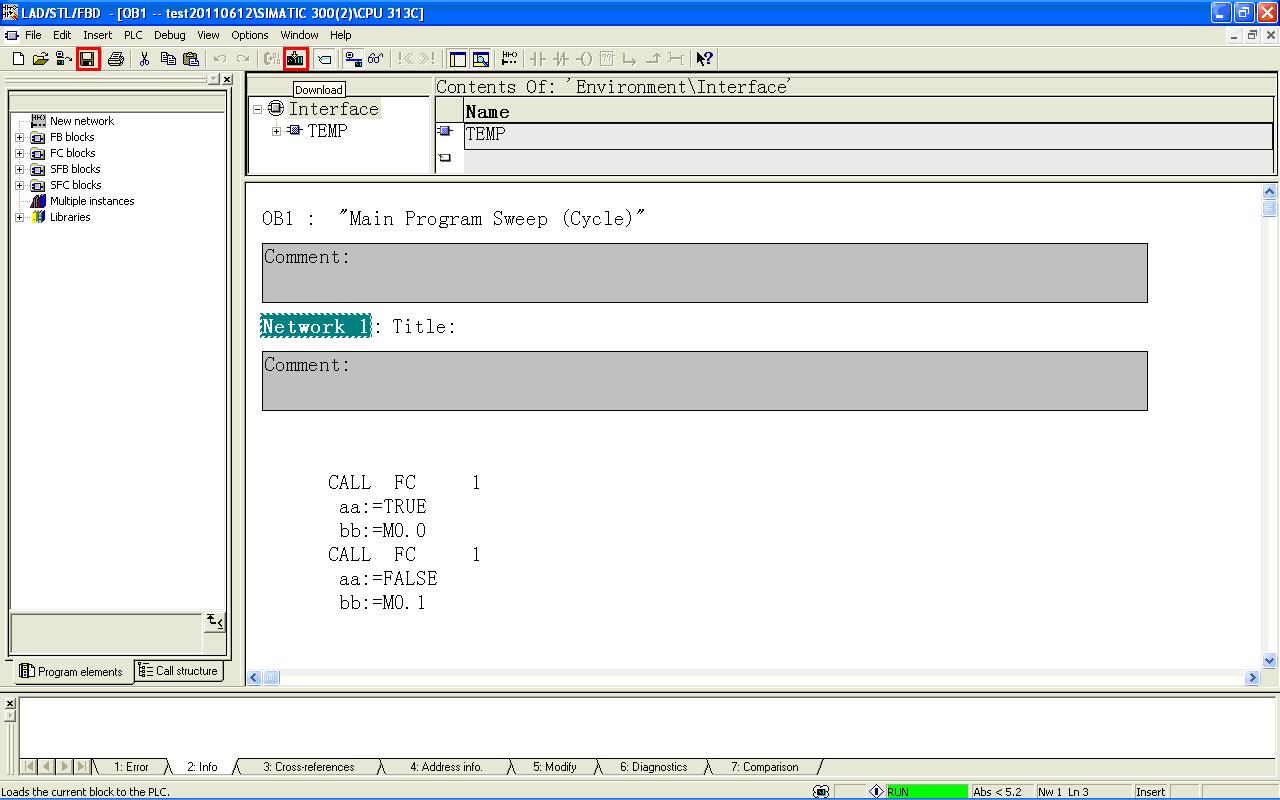The height and width of the screenshot is (800, 1280).
Task: Select New network in the program elements
Action: point(82,121)
